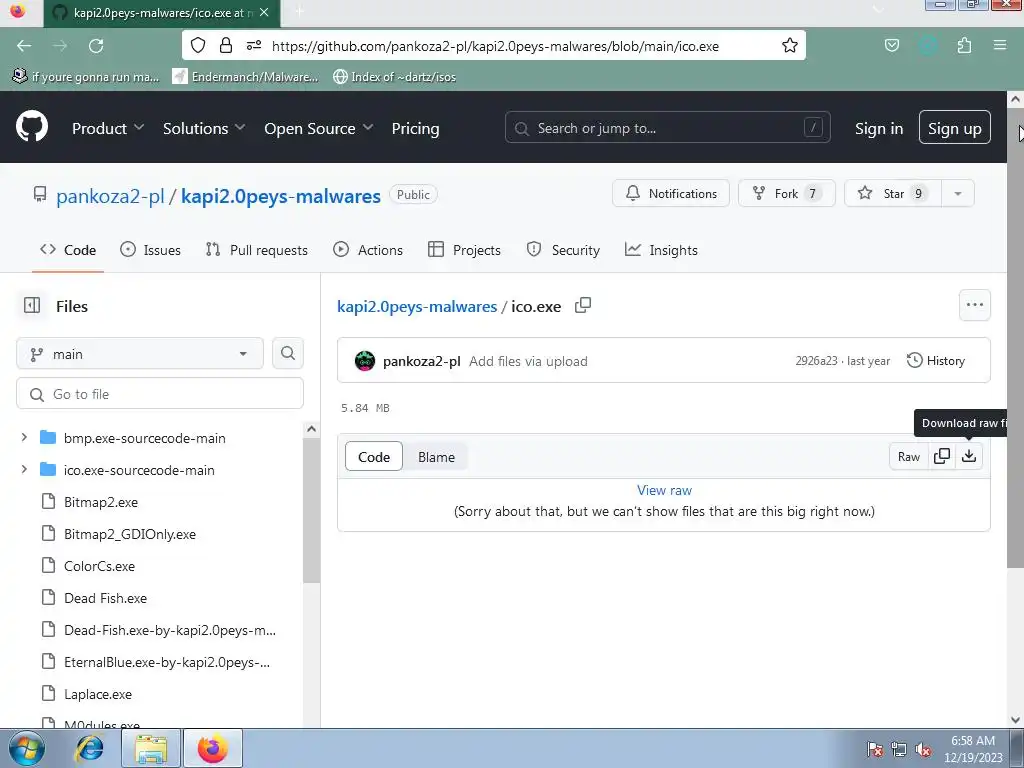Open the Star list dropdown arrow

point(957,193)
